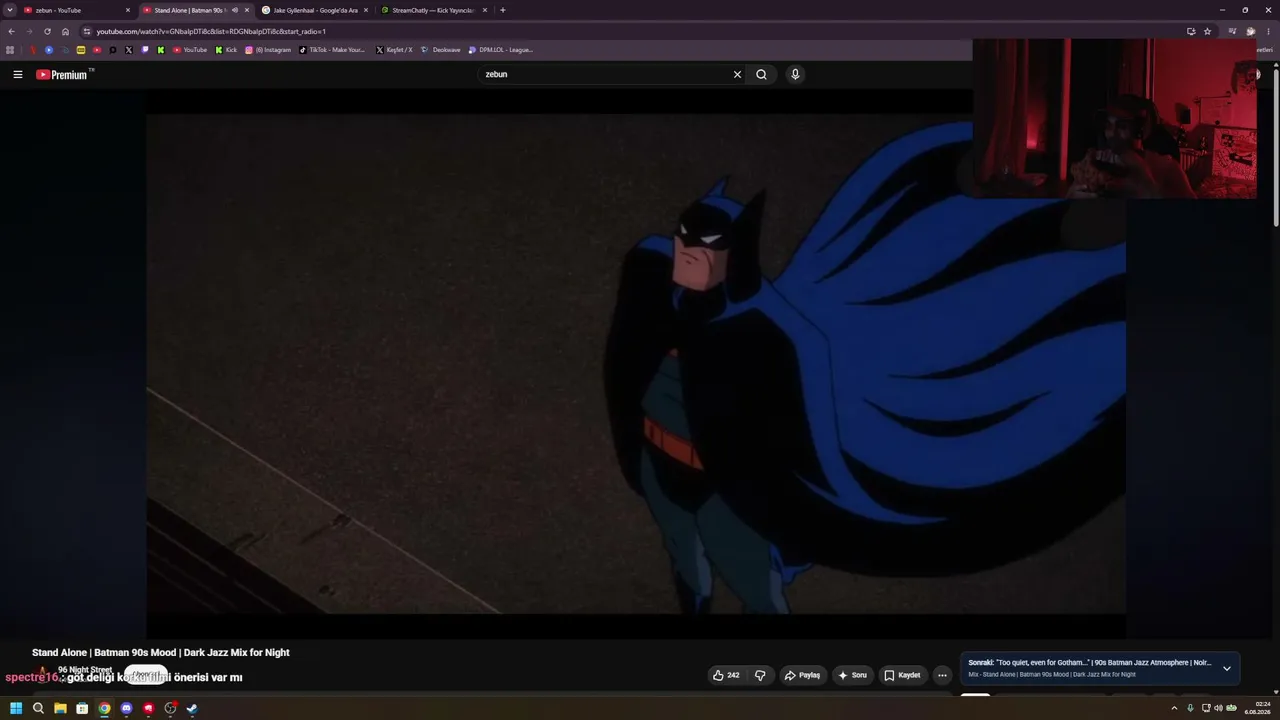
Task: Switch to Chrome in the taskbar
Action: [104, 708]
